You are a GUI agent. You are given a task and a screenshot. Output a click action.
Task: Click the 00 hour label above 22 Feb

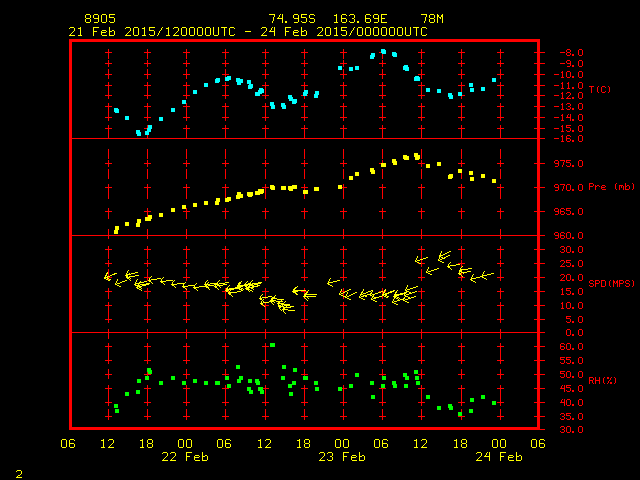point(185,443)
